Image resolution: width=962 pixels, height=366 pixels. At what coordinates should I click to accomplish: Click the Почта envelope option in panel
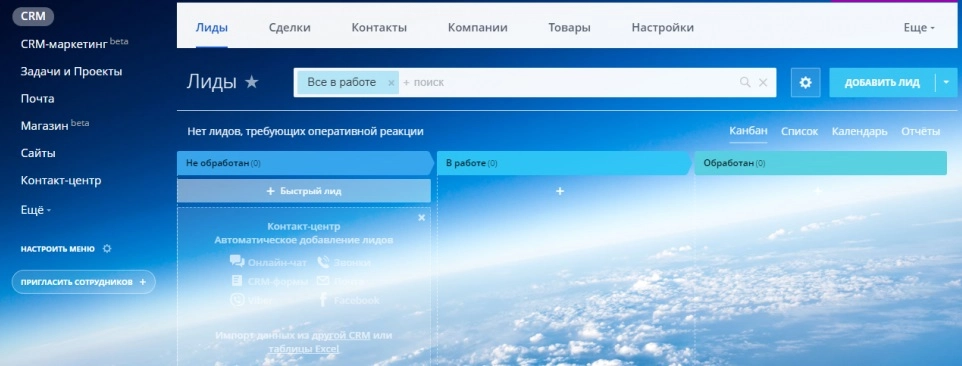point(323,281)
